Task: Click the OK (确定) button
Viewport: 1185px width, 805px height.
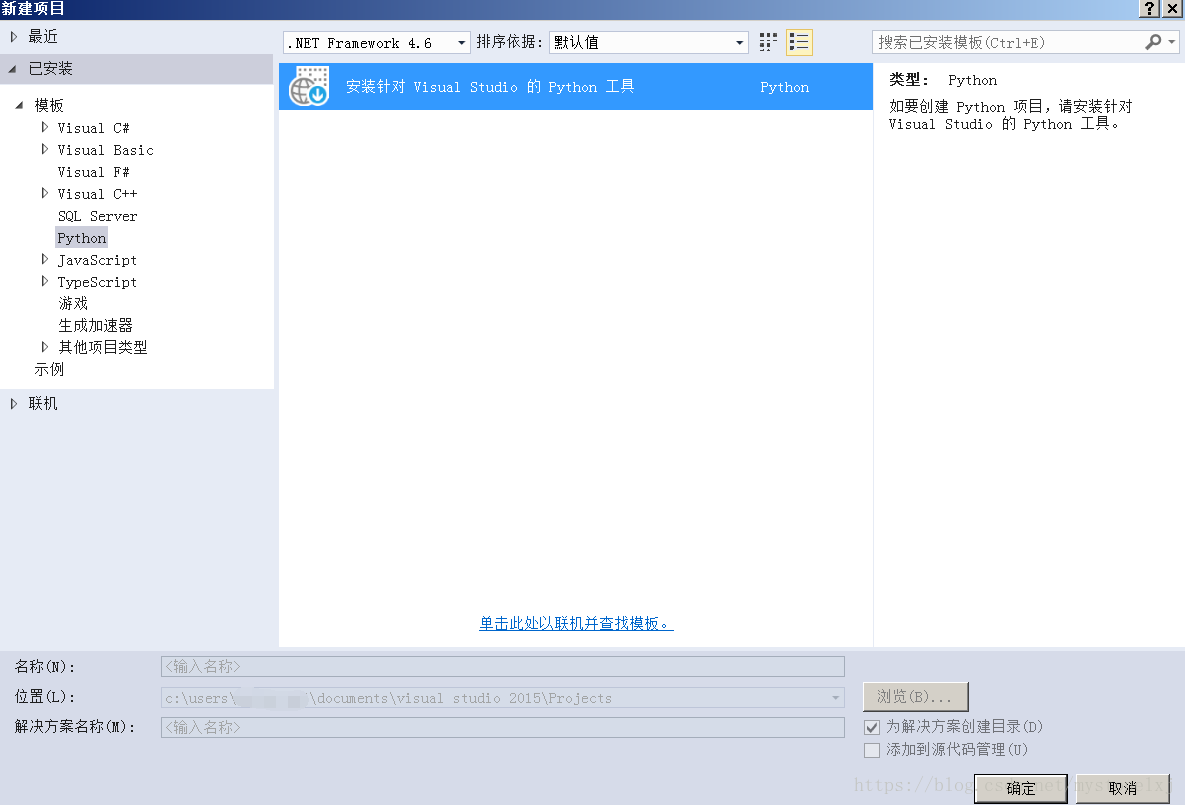Action: pyautogui.click(x=1020, y=788)
